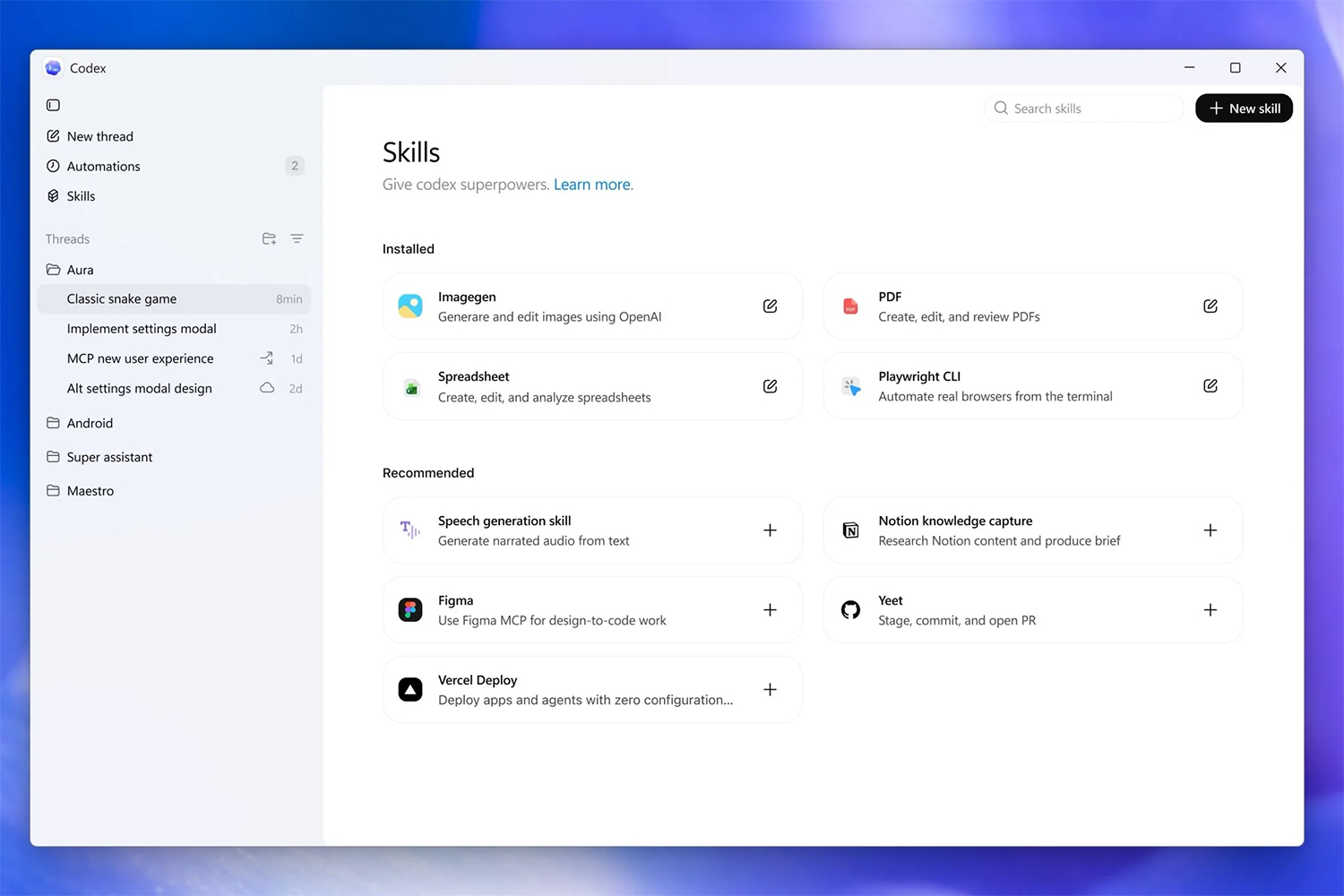Image resolution: width=1344 pixels, height=896 pixels.
Task: Open the Automations section
Action: coord(103,166)
